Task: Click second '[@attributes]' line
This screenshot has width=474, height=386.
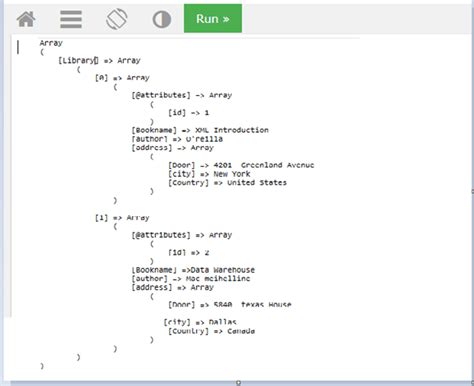Action: [x=182, y=235]
